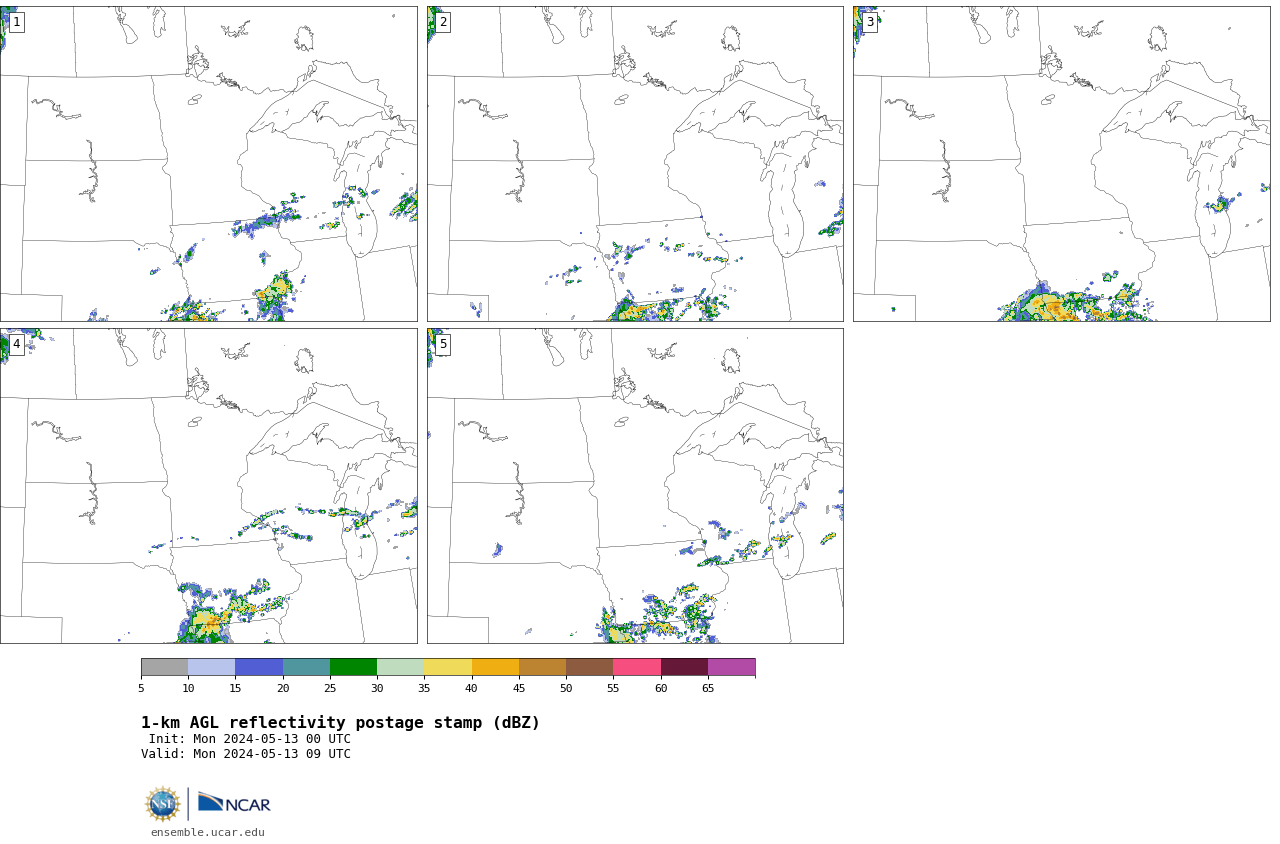Screen dimensions: 1280x844
Task: Click the maroon 60-65 dBZ color swatch
Action: pos(684,667)
